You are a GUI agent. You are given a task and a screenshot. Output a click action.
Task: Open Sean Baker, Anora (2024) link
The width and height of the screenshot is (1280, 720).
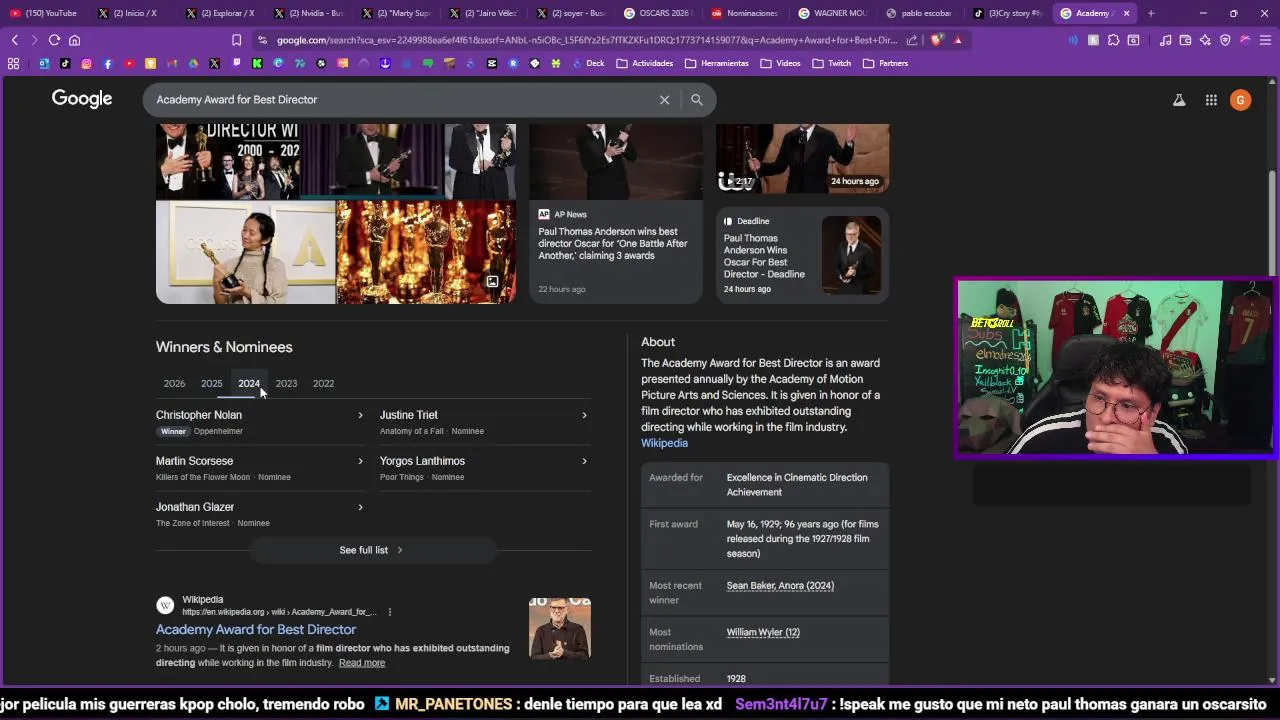pyautogui.click(x=780, y=586)
